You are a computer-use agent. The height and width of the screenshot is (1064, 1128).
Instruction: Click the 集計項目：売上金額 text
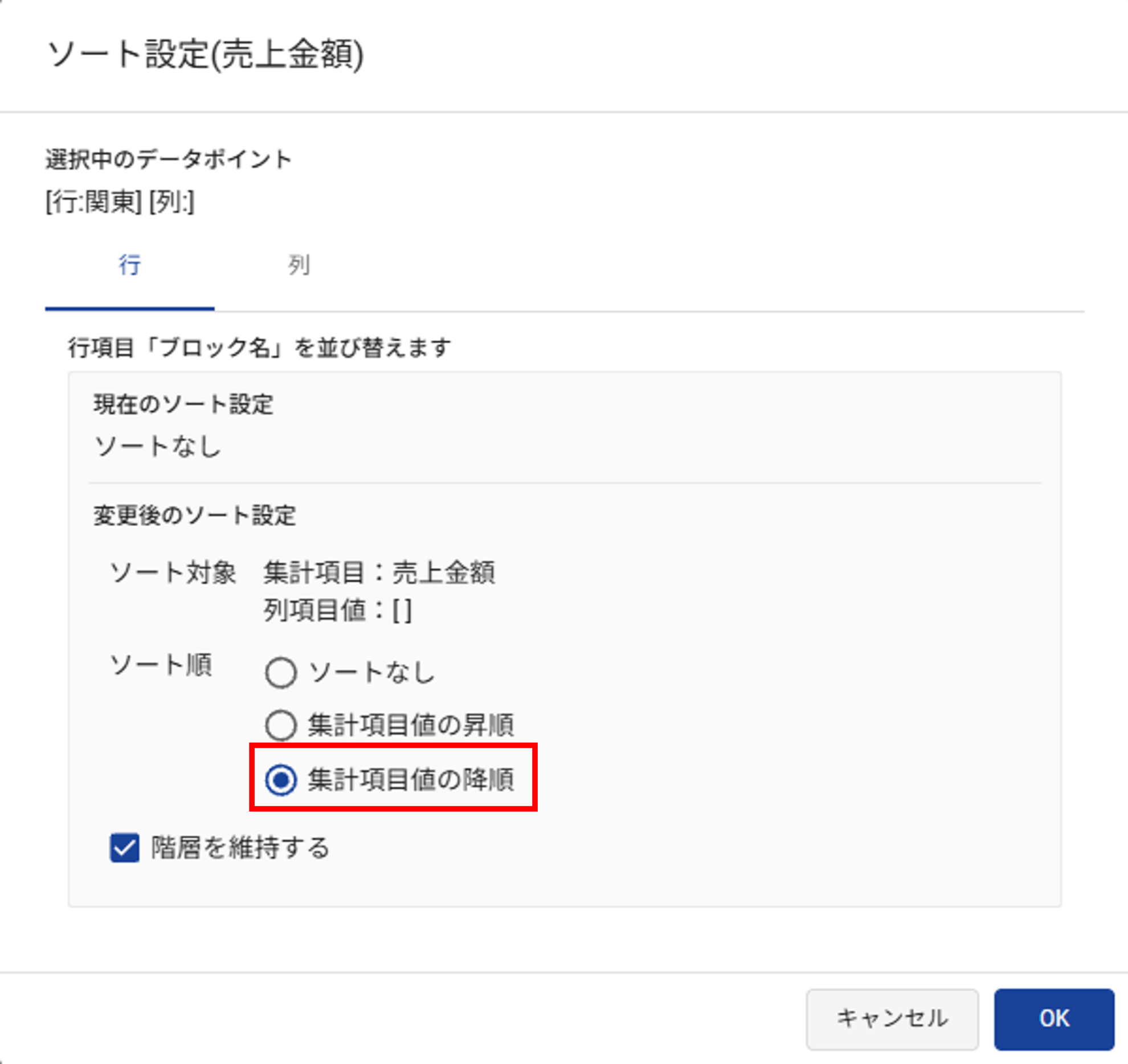(379, 572)
